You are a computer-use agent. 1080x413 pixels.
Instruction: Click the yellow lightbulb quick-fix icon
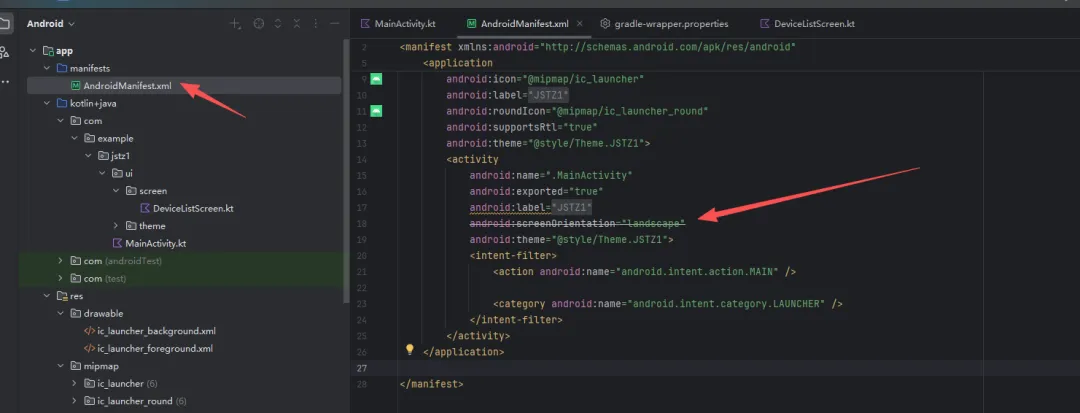(x=409, y=349)
